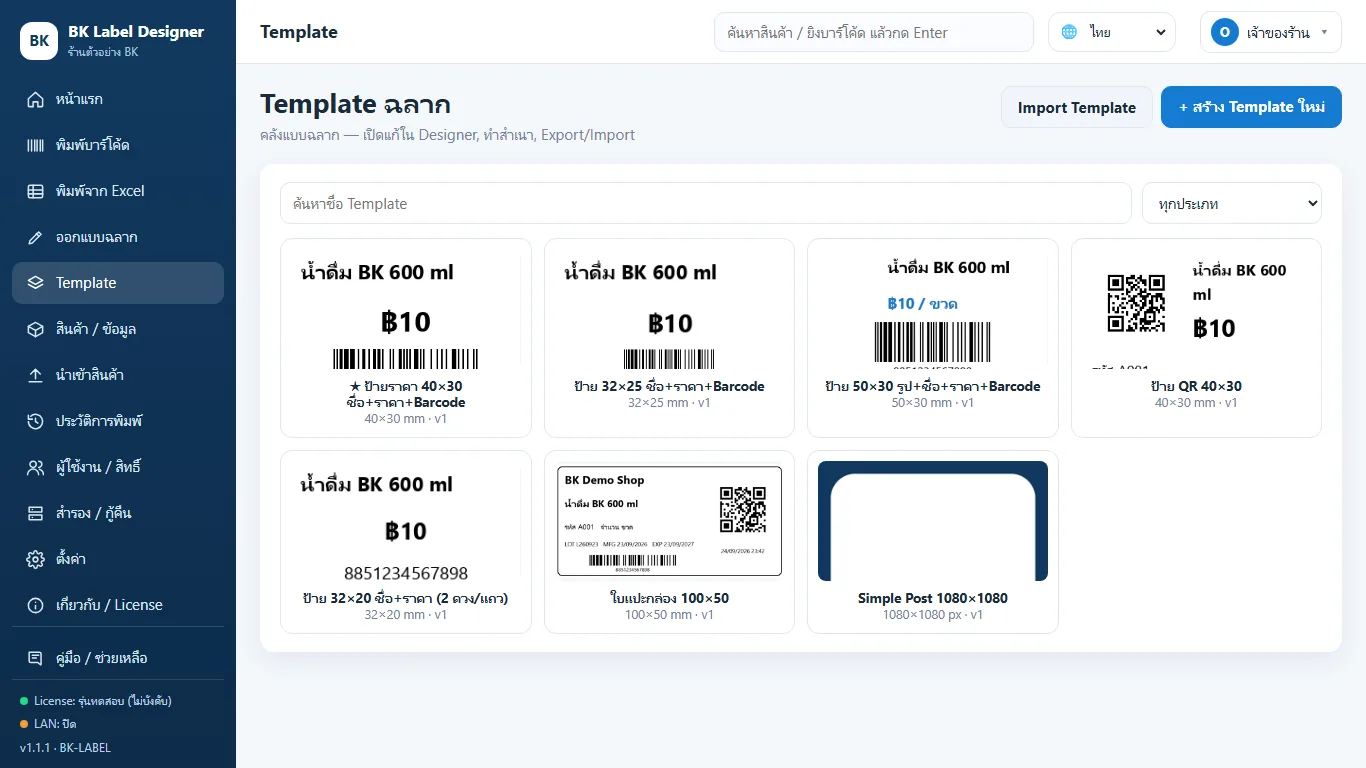This screenshot has width=1366, height=768.
Task: Click the LAN: ปิด status text
Action: pos(55,723)
